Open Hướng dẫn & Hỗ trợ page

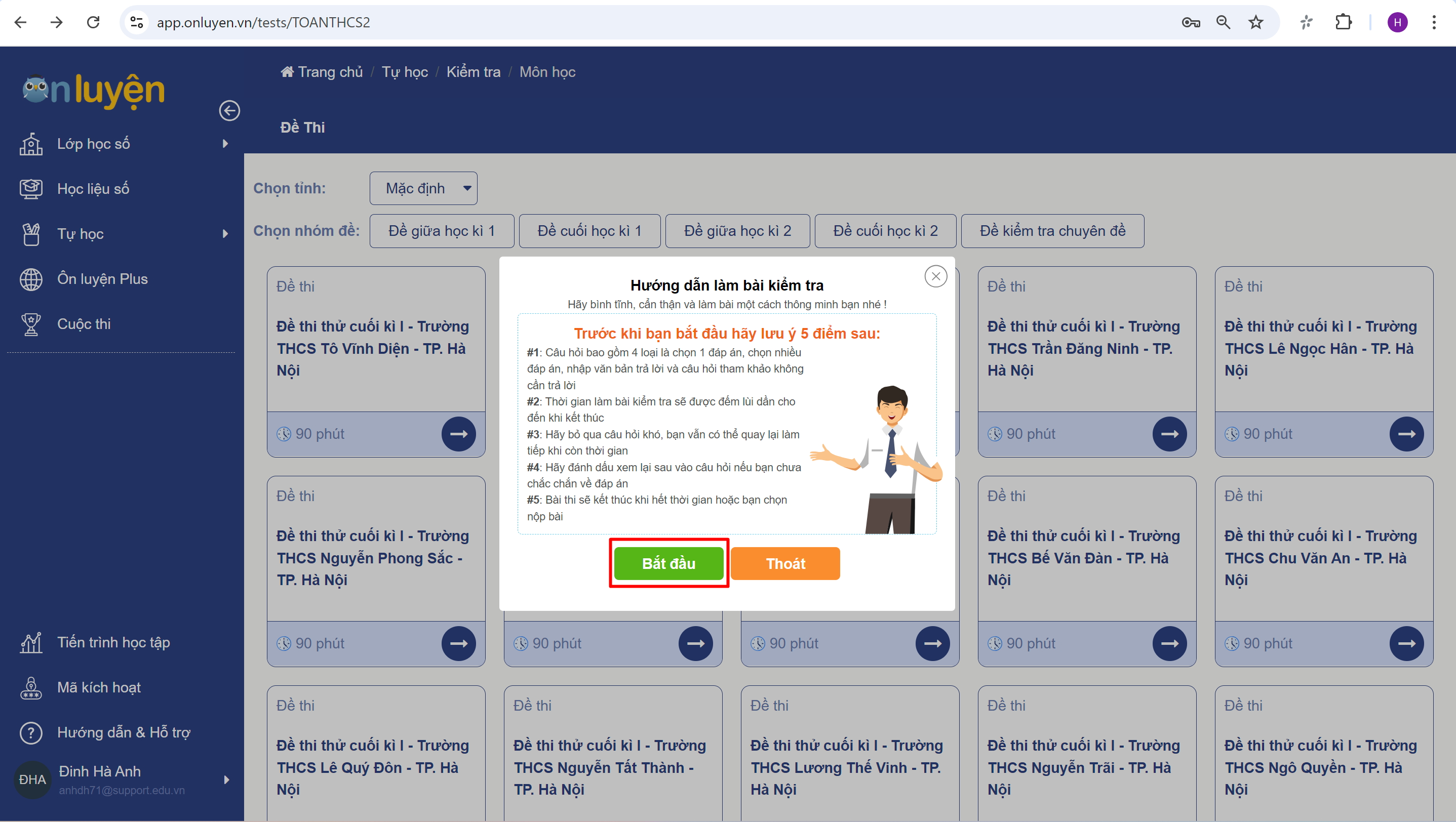click(124, 733)
